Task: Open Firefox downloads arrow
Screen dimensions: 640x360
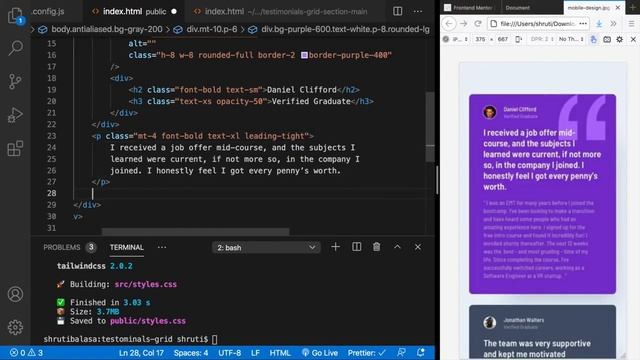Action: pyautogui.click(x=599, y=24)
